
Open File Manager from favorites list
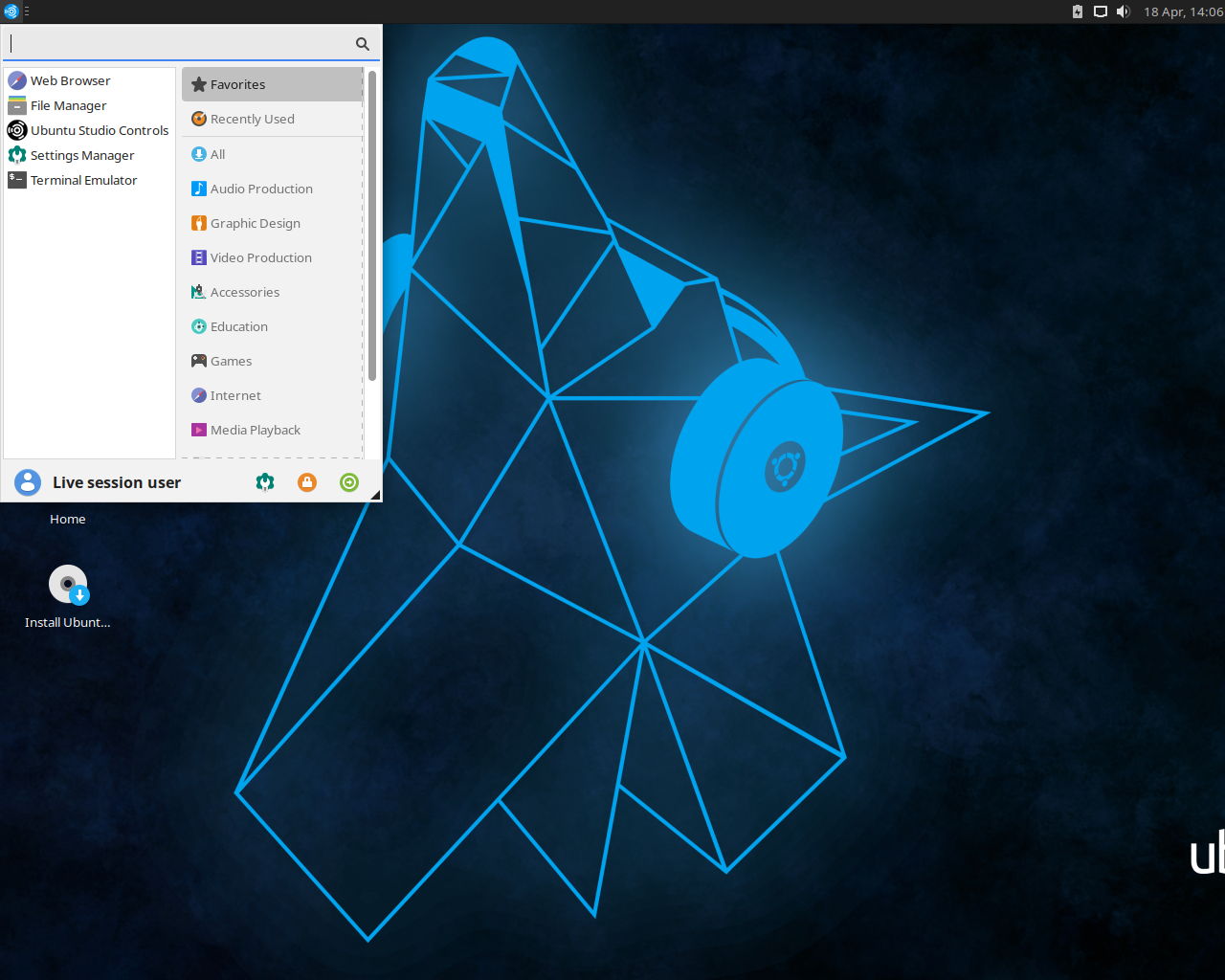point(90,105)
